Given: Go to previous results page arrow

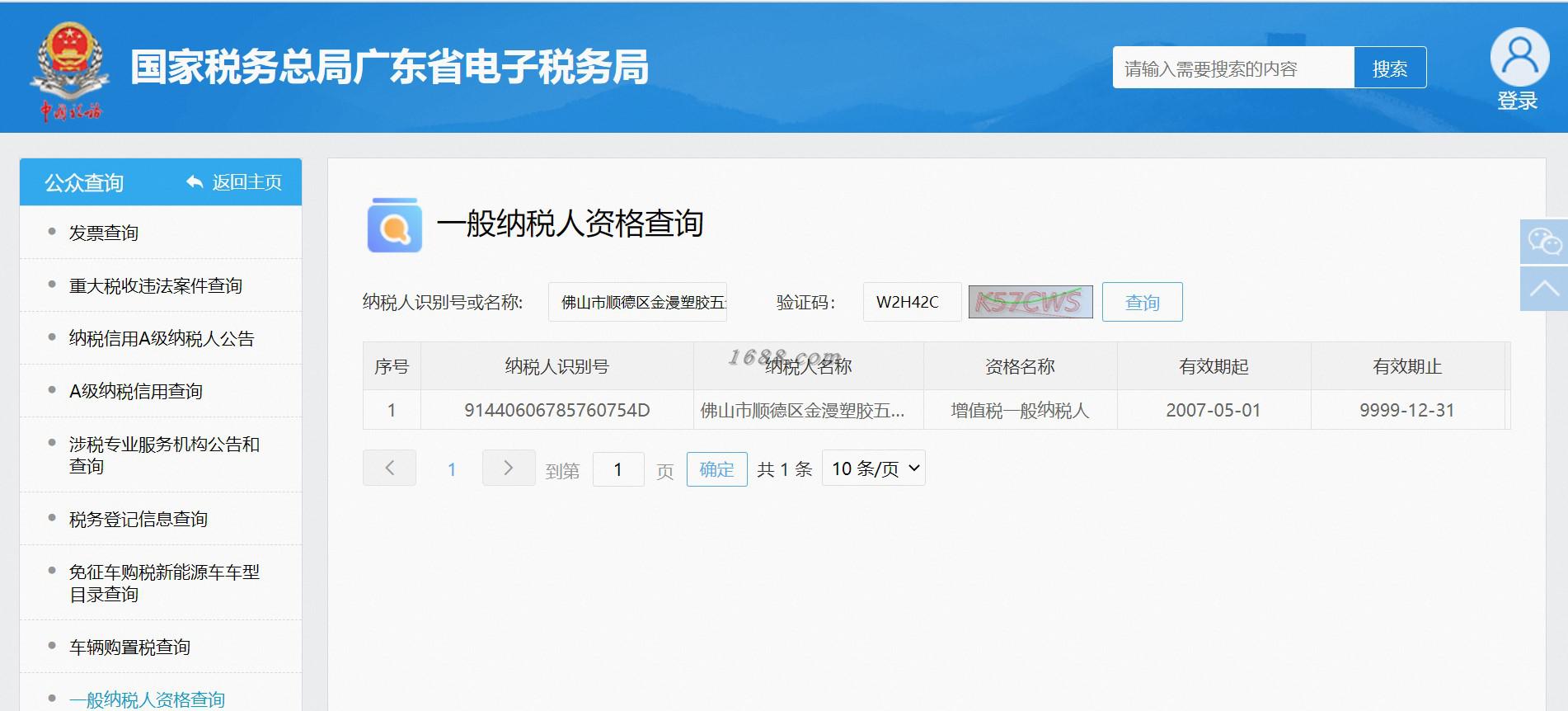Looking at the screenshot, I should point(389,468).
